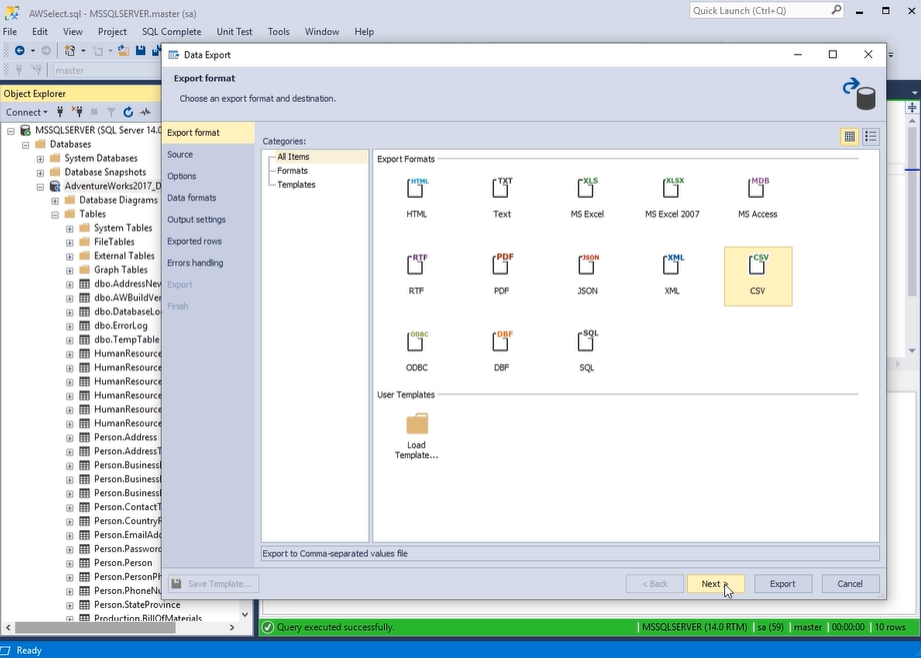This screenshot has width=921, height=658.
Task: Select Templates in the Categories list
Action: (x=296, y=185)
